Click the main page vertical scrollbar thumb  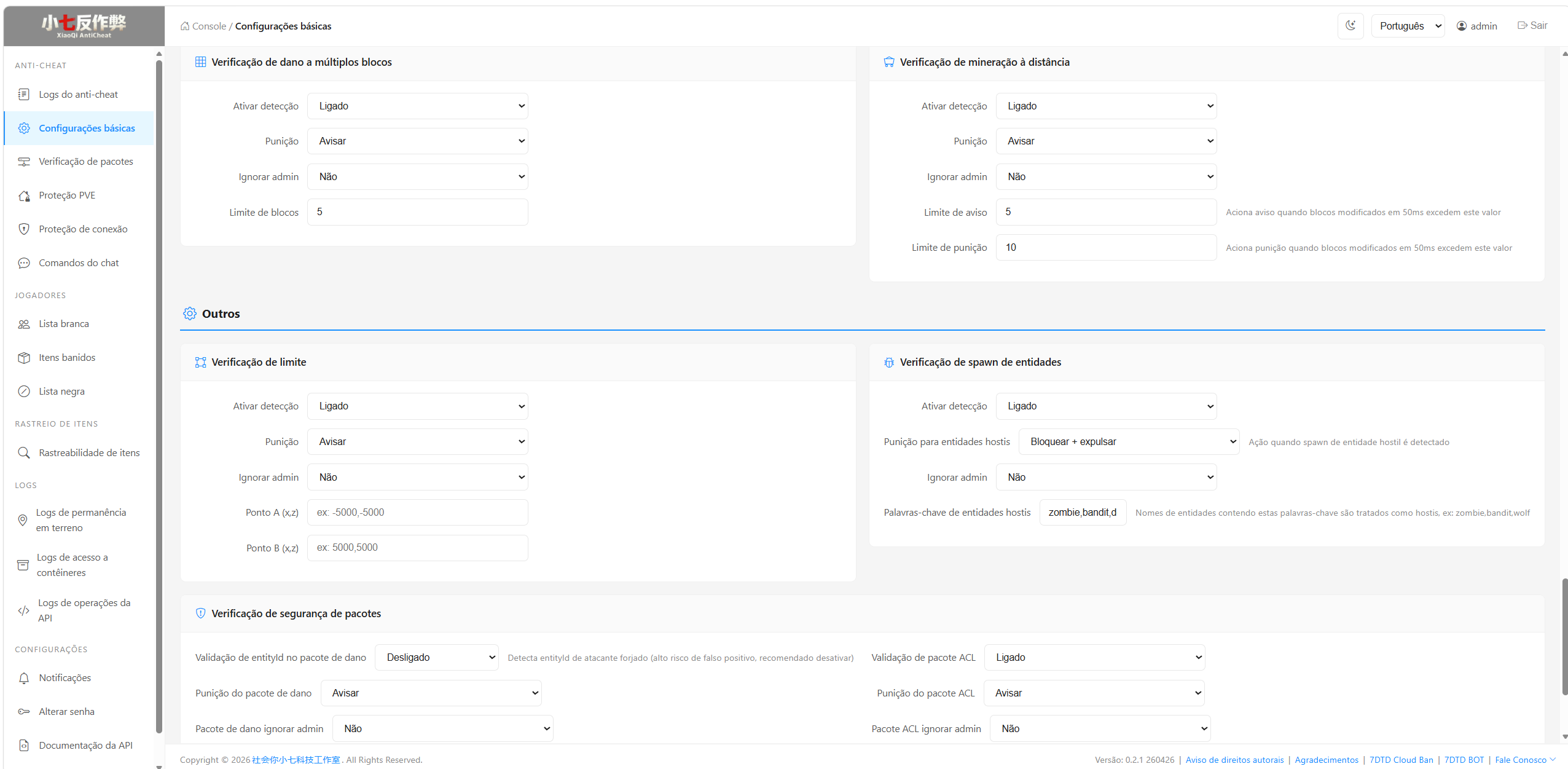click(1564, 636)
